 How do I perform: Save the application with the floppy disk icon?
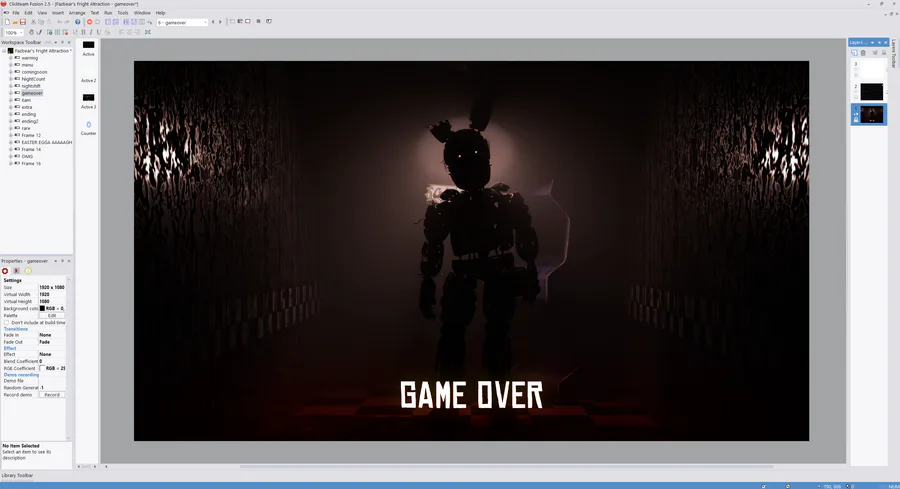pyautogui.click(x=23, y=22)
